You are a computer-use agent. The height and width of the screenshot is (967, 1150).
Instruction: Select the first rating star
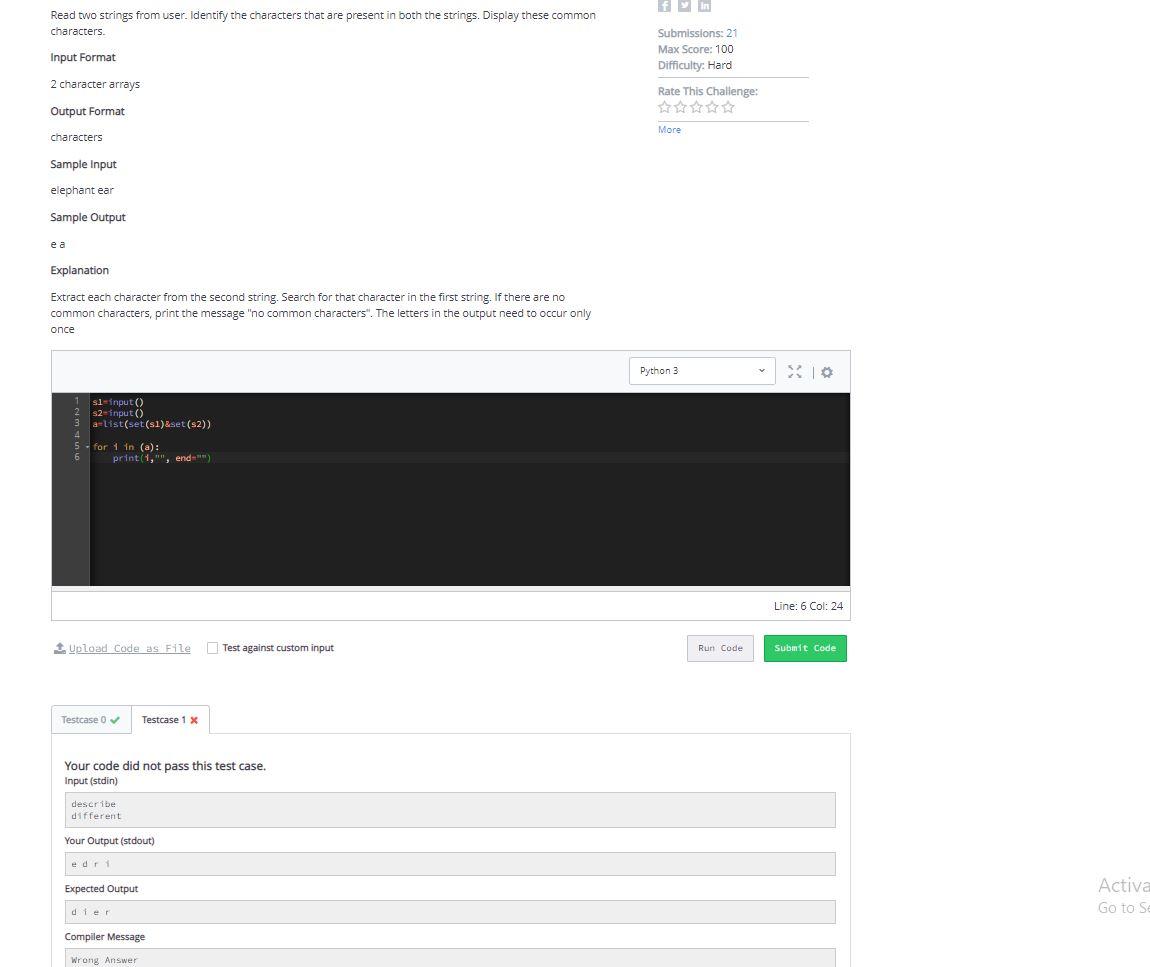pos(665,107)
